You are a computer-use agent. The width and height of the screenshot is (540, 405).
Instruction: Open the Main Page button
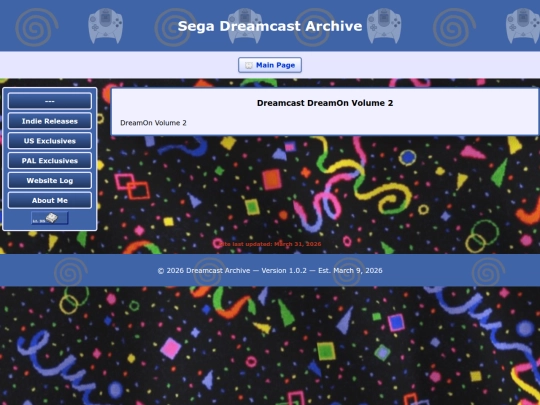point(270,65)
